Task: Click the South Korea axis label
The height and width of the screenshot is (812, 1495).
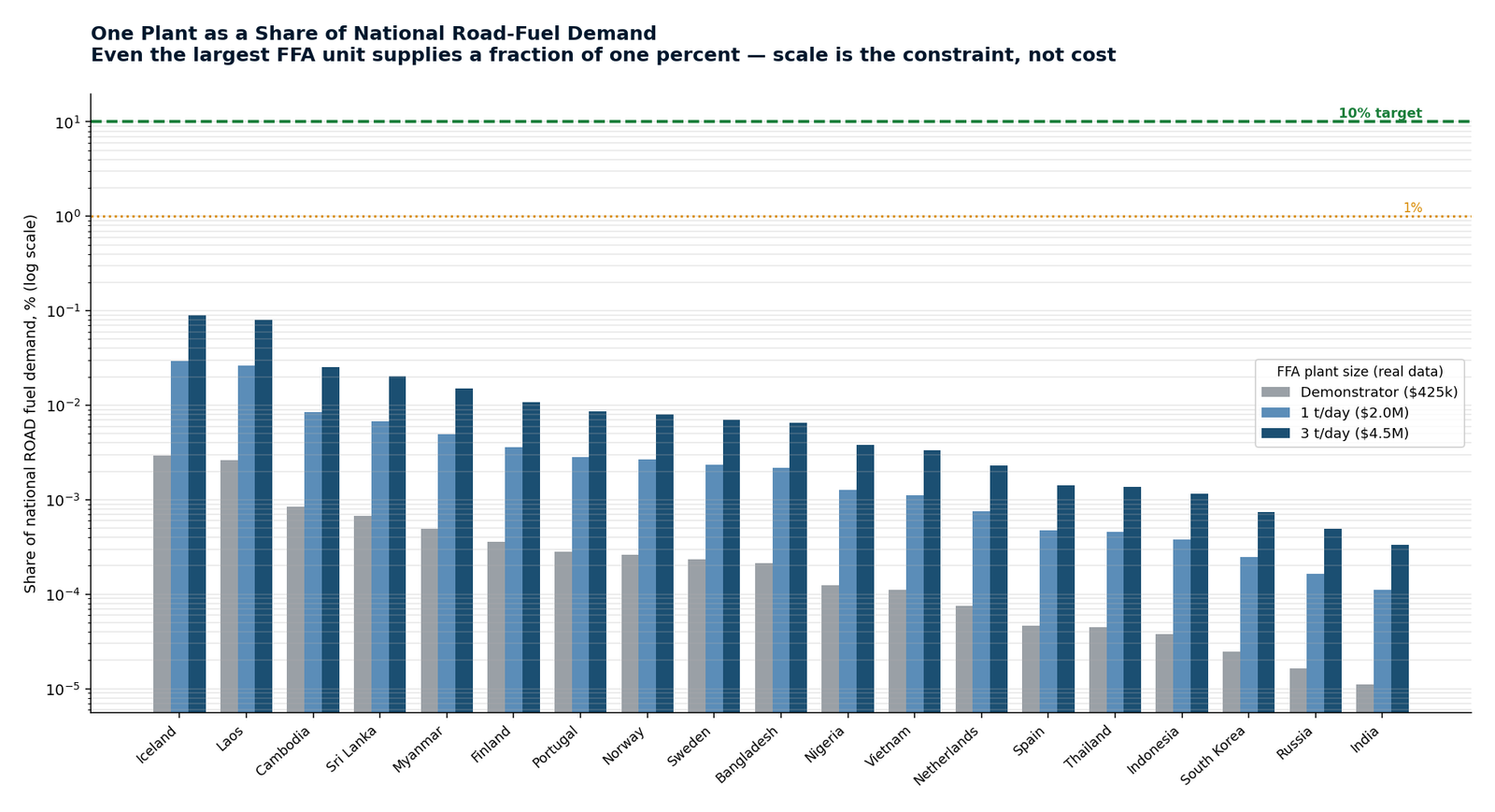Action: (x=1214, y=755)
